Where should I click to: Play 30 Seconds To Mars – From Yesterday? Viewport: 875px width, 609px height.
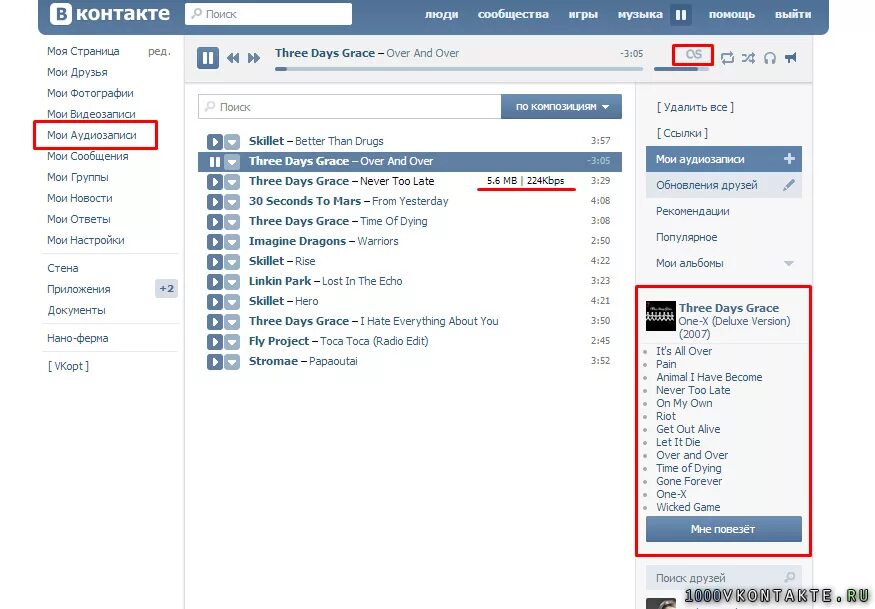tap(215, 202)
